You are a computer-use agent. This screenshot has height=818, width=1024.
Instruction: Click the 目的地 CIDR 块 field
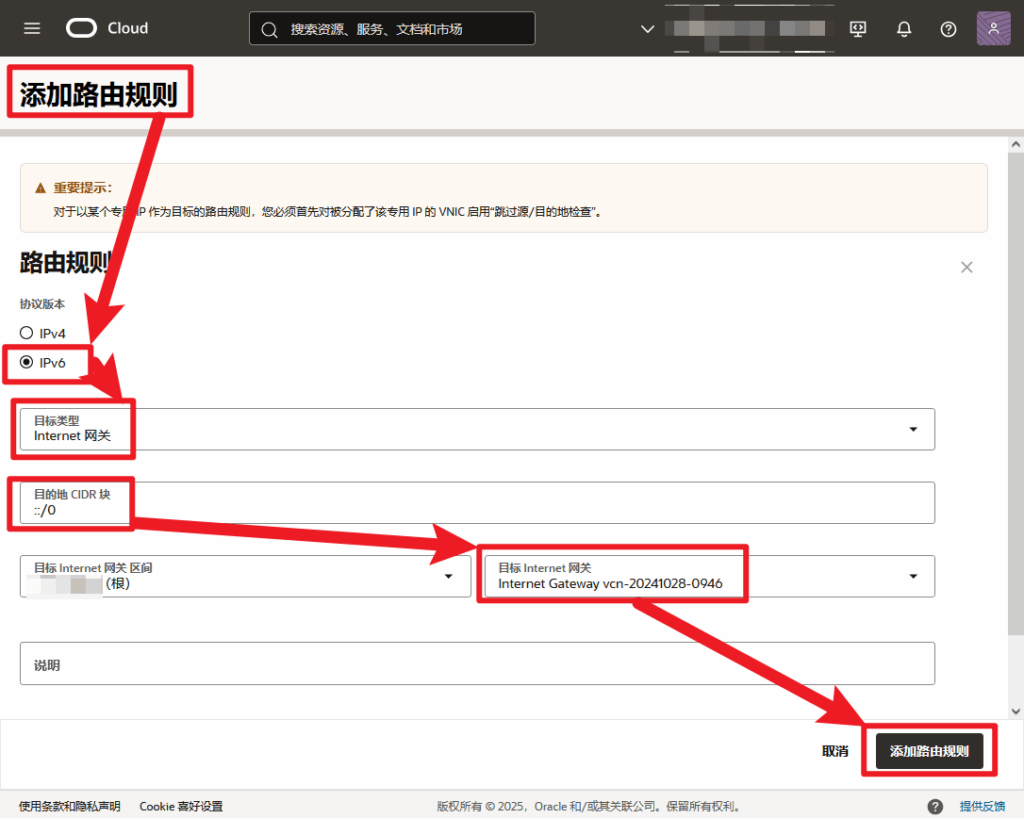(477, 503)
